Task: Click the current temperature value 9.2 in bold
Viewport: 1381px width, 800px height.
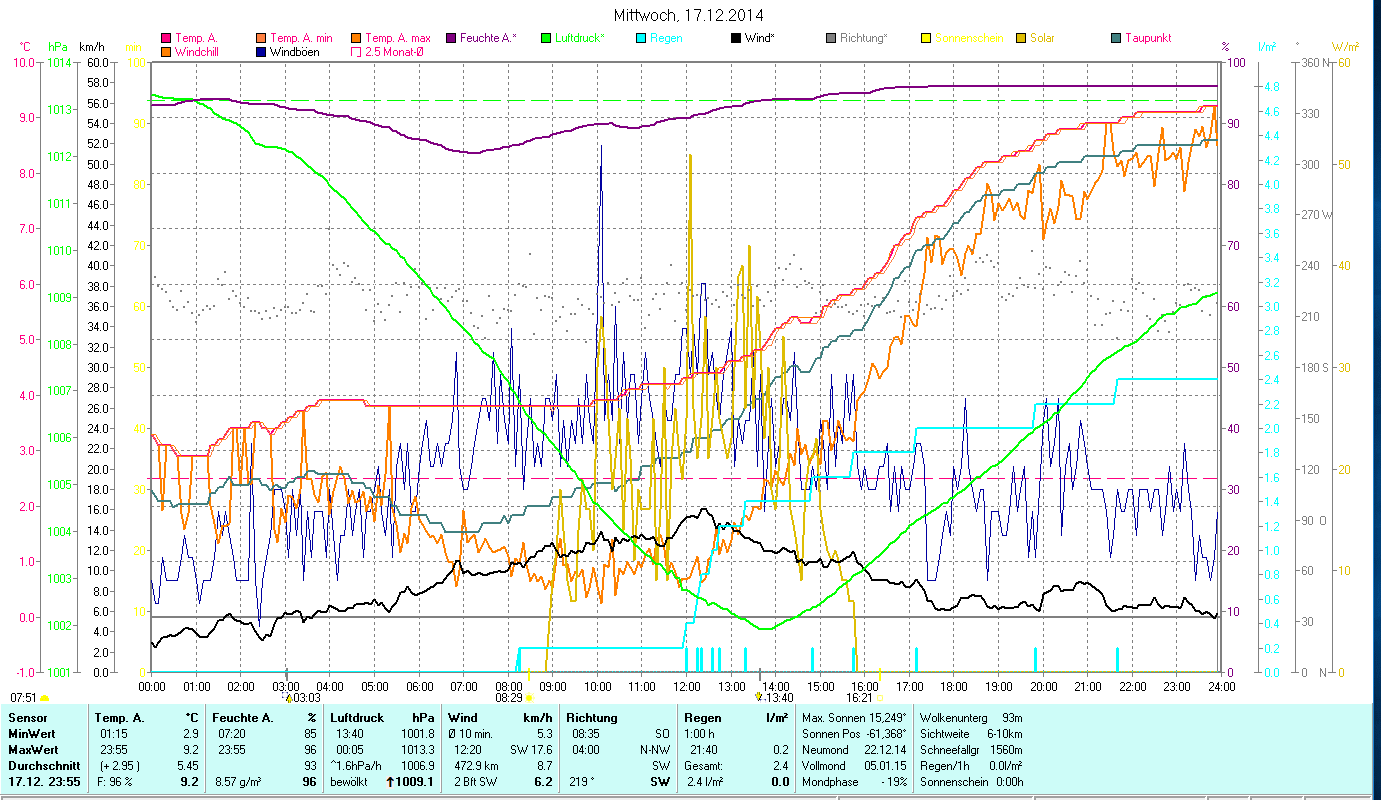Action: 189,782
